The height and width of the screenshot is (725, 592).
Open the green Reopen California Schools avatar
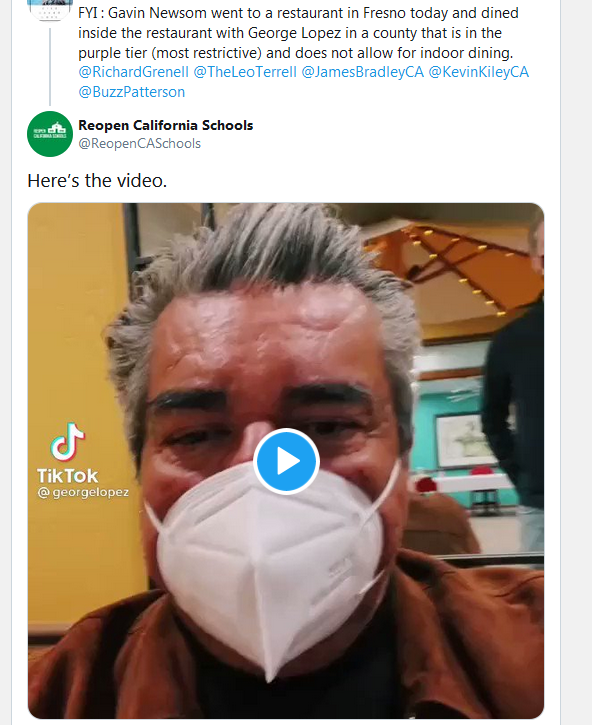50,134
